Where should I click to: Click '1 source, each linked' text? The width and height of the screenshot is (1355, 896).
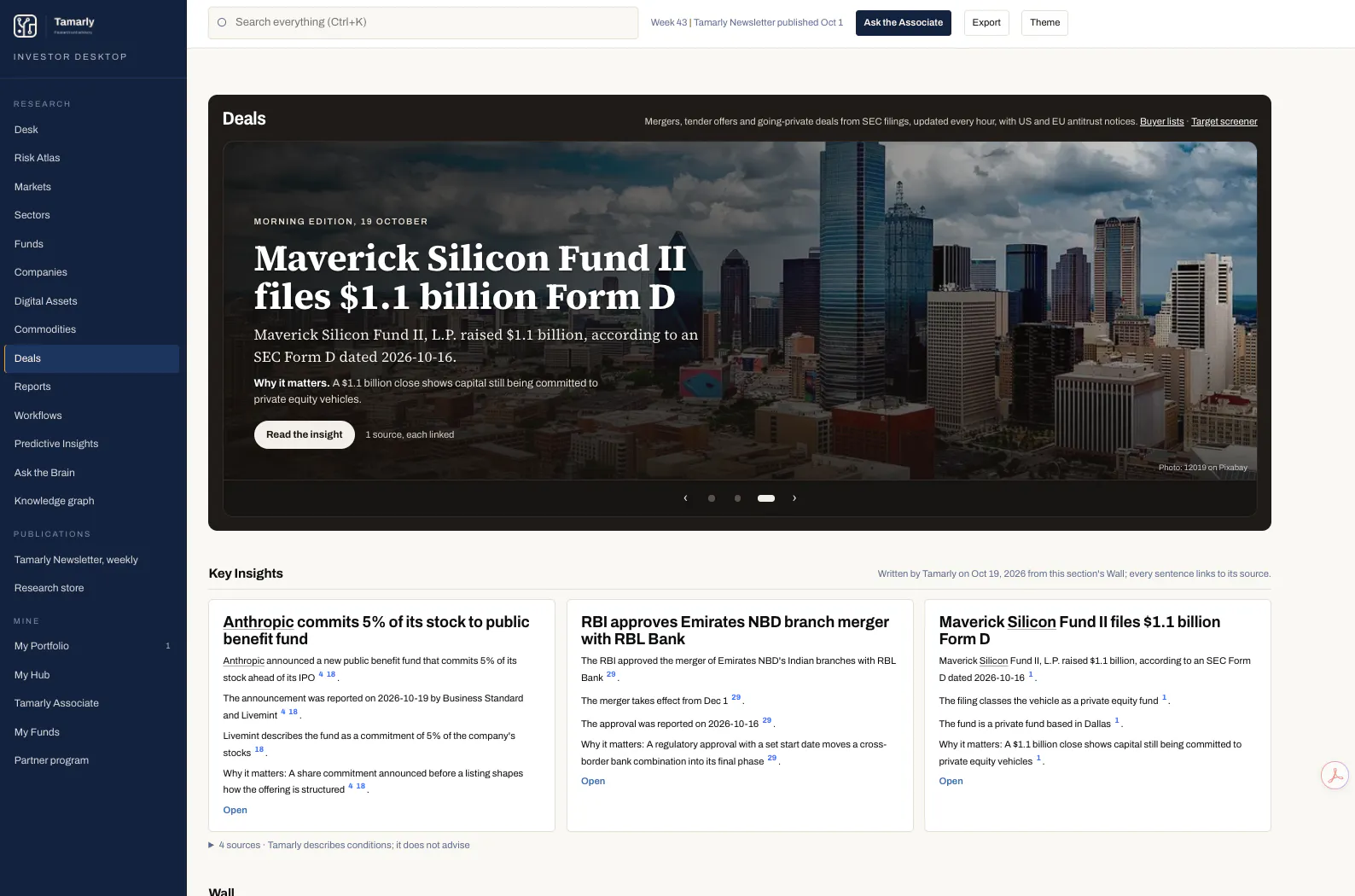pyautogui.click(x=410, y=435)
